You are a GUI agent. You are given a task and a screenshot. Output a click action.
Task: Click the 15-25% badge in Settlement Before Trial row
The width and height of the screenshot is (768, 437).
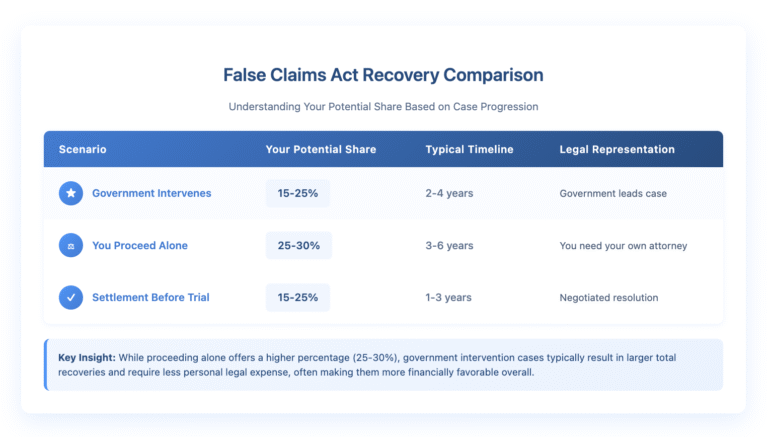click(x=298, y=297)
